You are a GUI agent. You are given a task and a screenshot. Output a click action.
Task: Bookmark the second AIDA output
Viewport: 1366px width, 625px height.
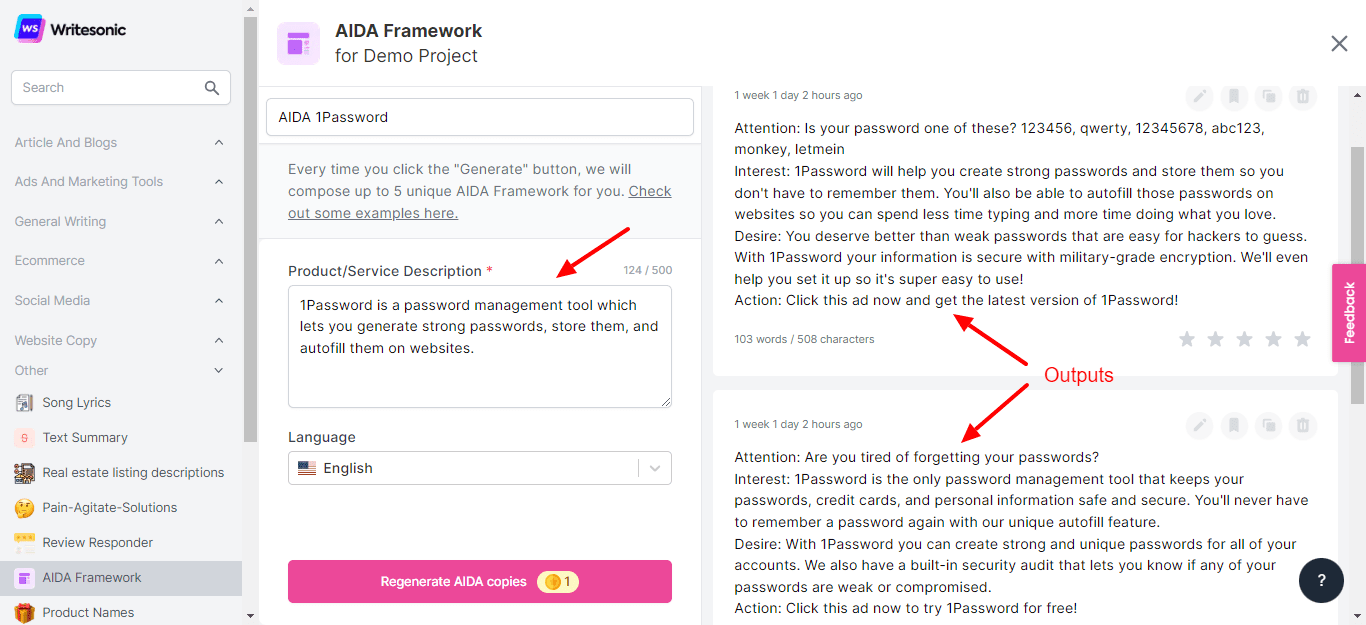[x=1234, y=426]
